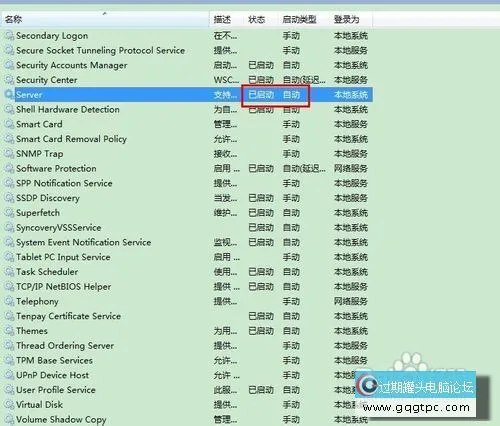Click the gear icon beside SSDP Discovery
The width and height of the screenshot is (500, 426).
pyautogui.click(x=9, y=198)
